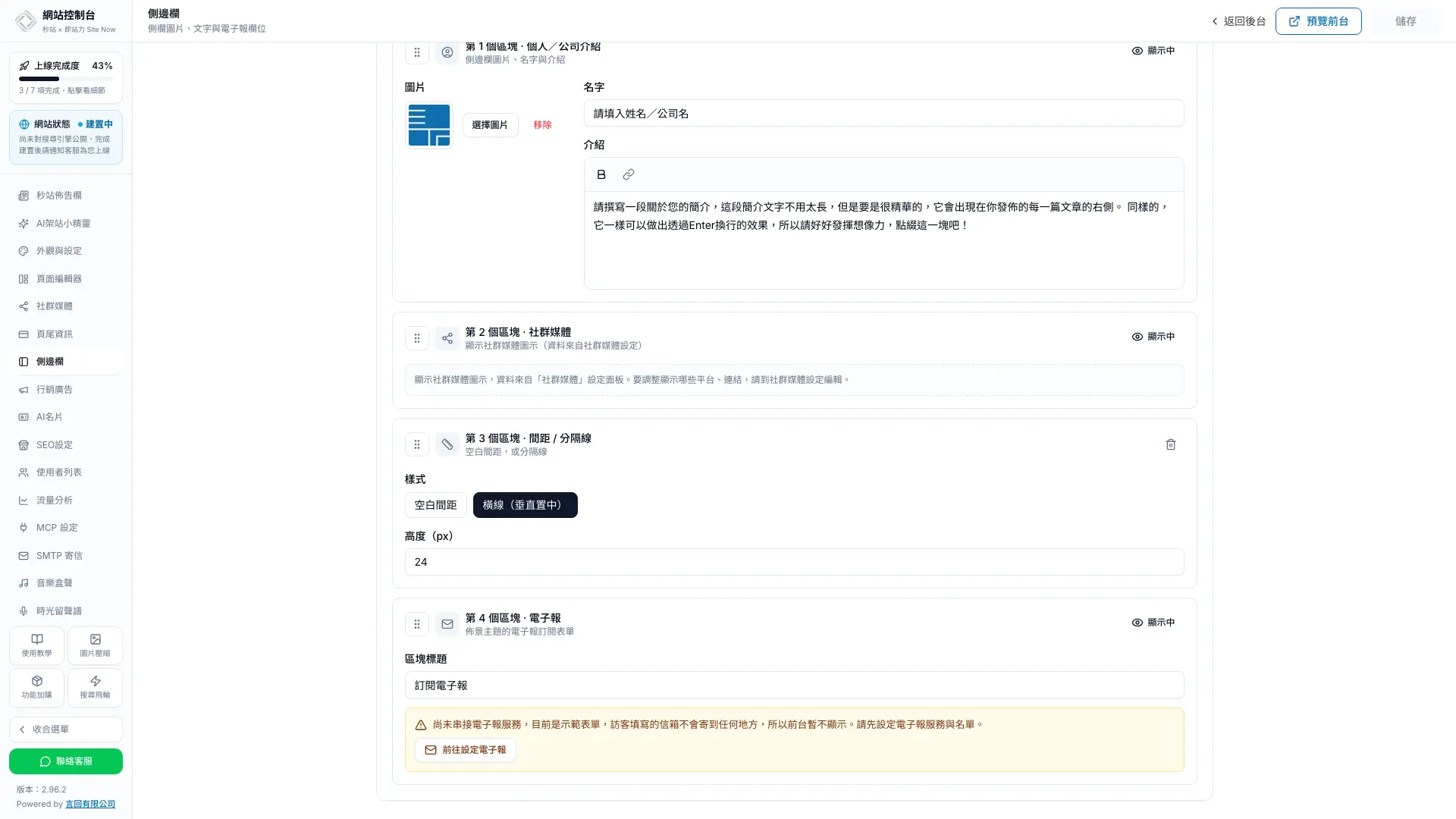Click 前往設定電子報 button
The image size is (1456, 819).
tap(466, 750)
